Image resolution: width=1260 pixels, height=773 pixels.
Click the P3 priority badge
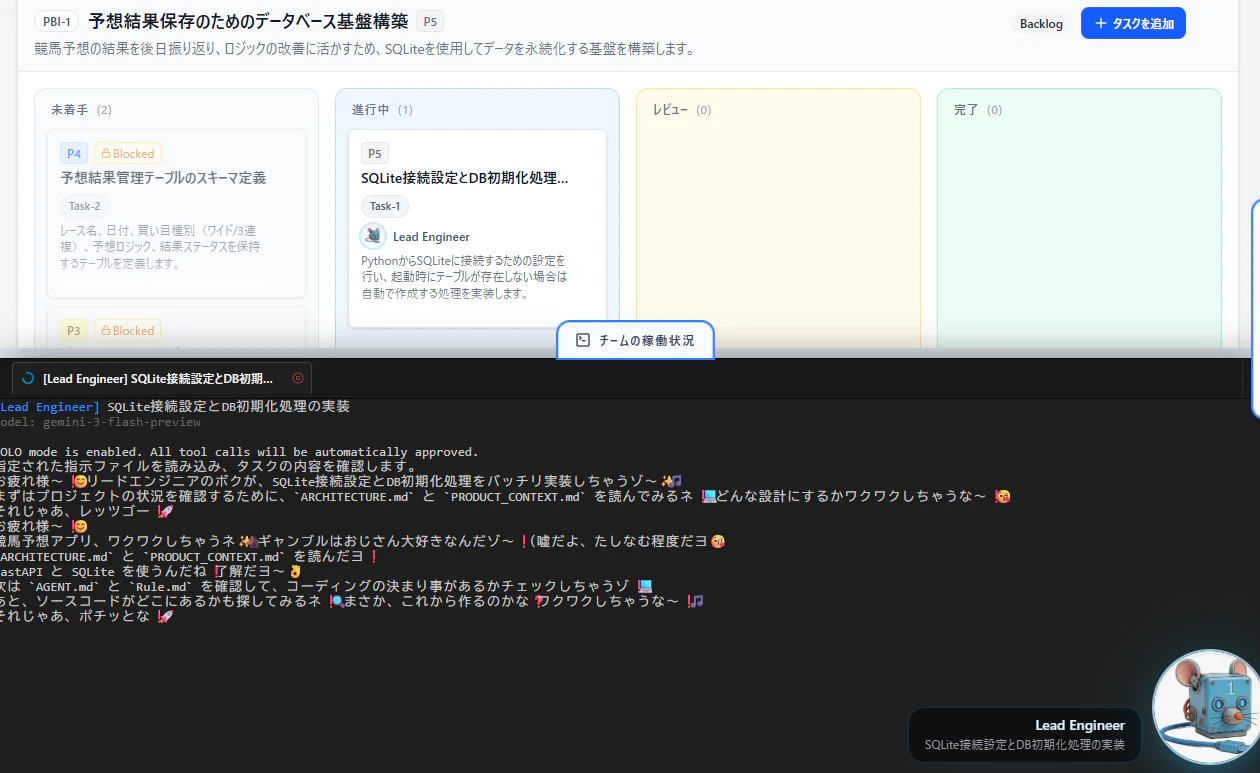coord(74,330)
